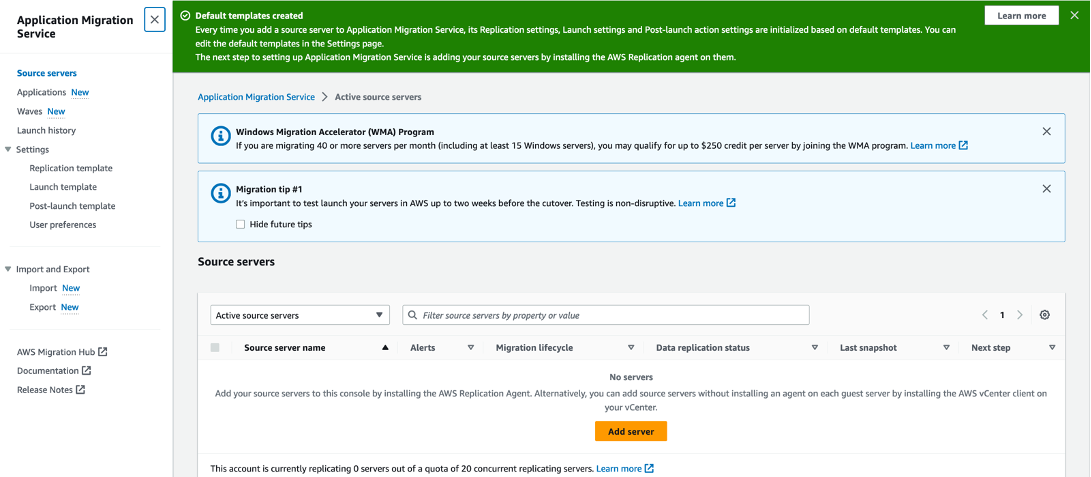This screenshot has width=1091, height=477.
Task: Open Data replication status column sort arrow
Action: tap(815, 348)
